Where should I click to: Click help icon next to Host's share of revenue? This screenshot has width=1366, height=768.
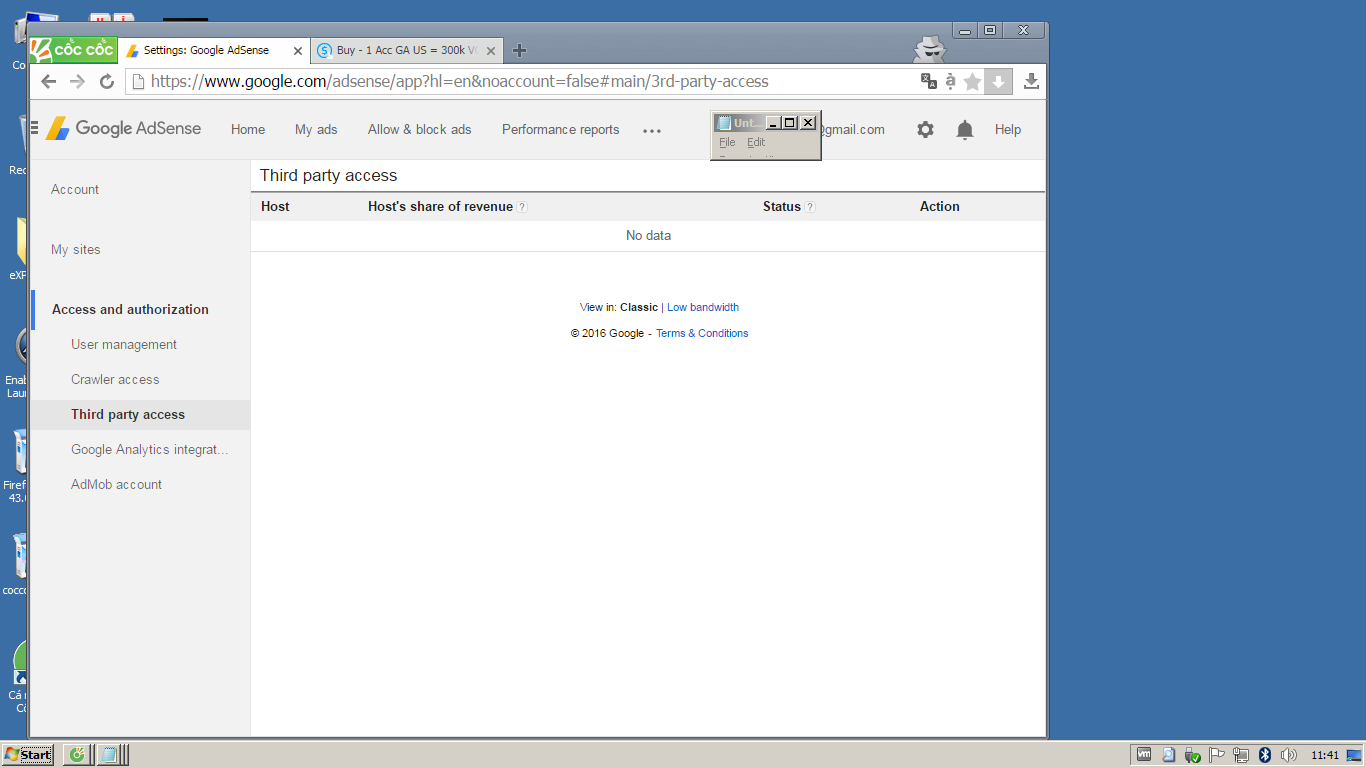[522, 207]
